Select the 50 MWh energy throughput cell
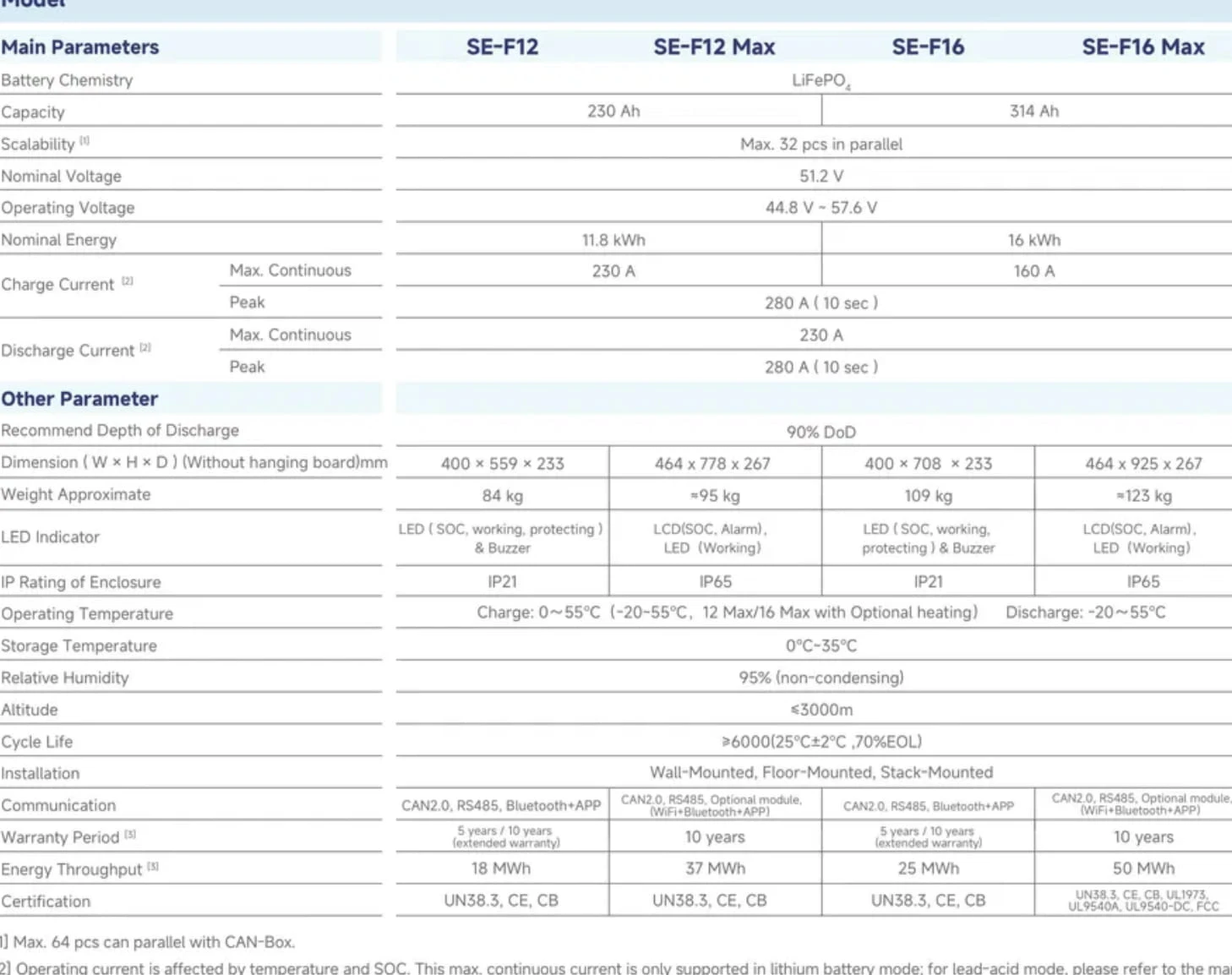This screenshot has height=975, width=1232. (1142, 869)
